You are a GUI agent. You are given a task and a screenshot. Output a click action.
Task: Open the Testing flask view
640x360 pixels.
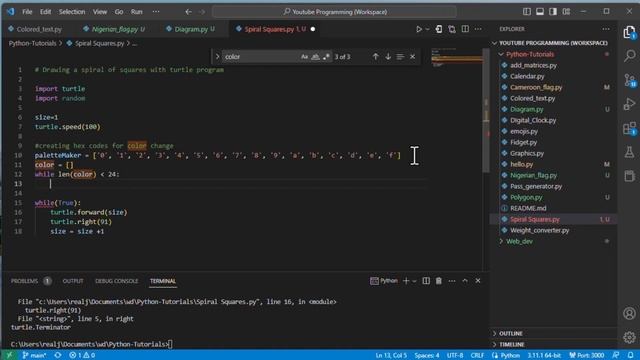[x=629, y=152]
